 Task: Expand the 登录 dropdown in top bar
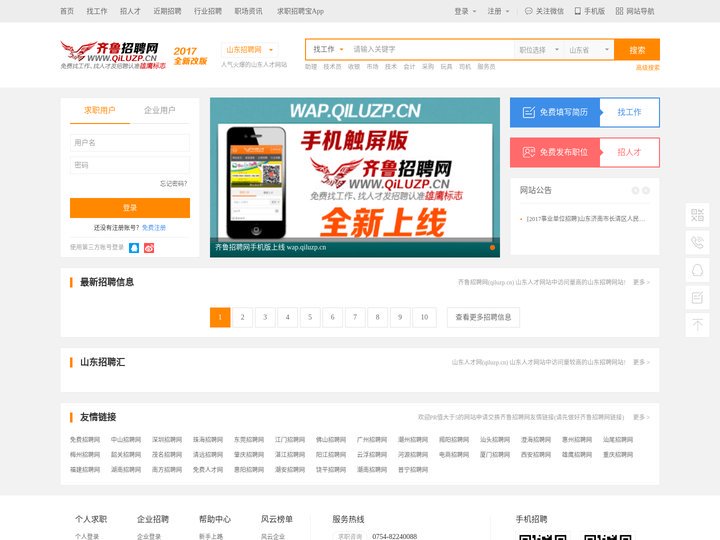pyautogui.click(x=465, y=11)
